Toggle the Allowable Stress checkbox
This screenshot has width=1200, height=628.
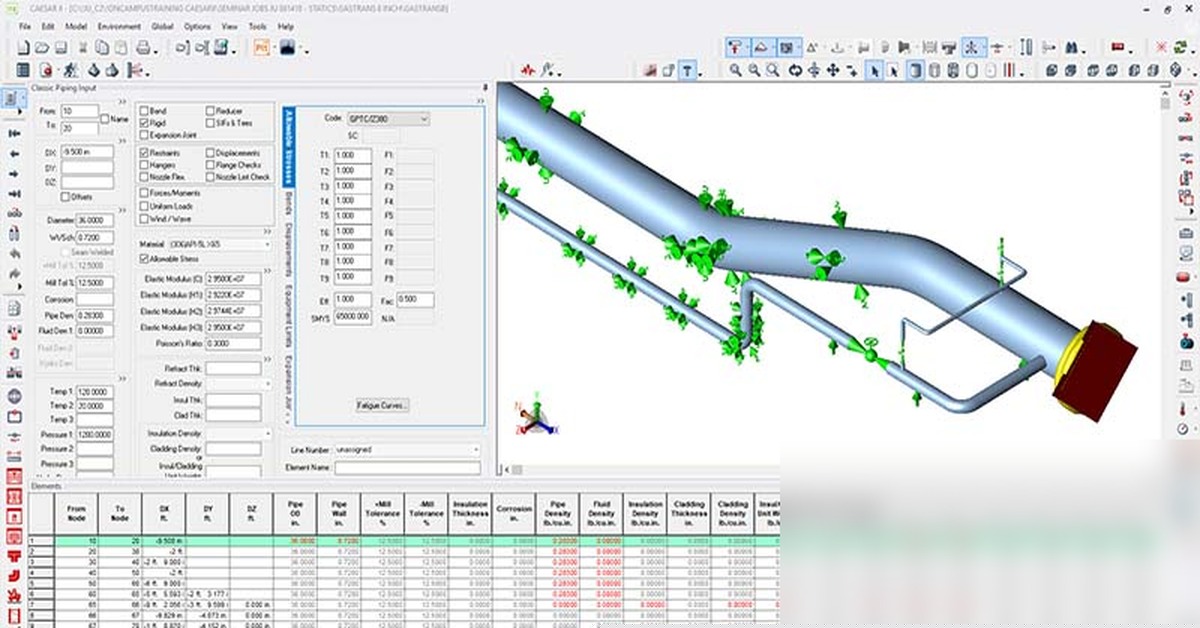tap(145, 259)
